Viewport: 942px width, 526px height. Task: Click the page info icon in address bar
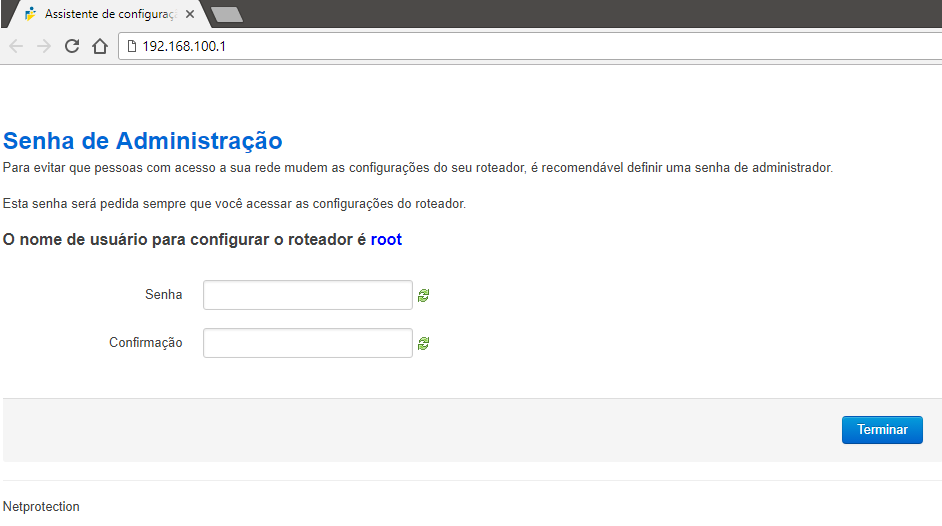pyautogui.click(x=132, y=46)
